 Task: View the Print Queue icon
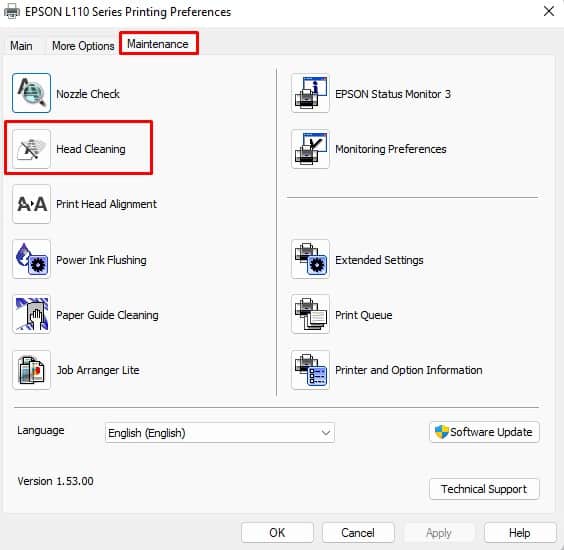coord(310,314)
